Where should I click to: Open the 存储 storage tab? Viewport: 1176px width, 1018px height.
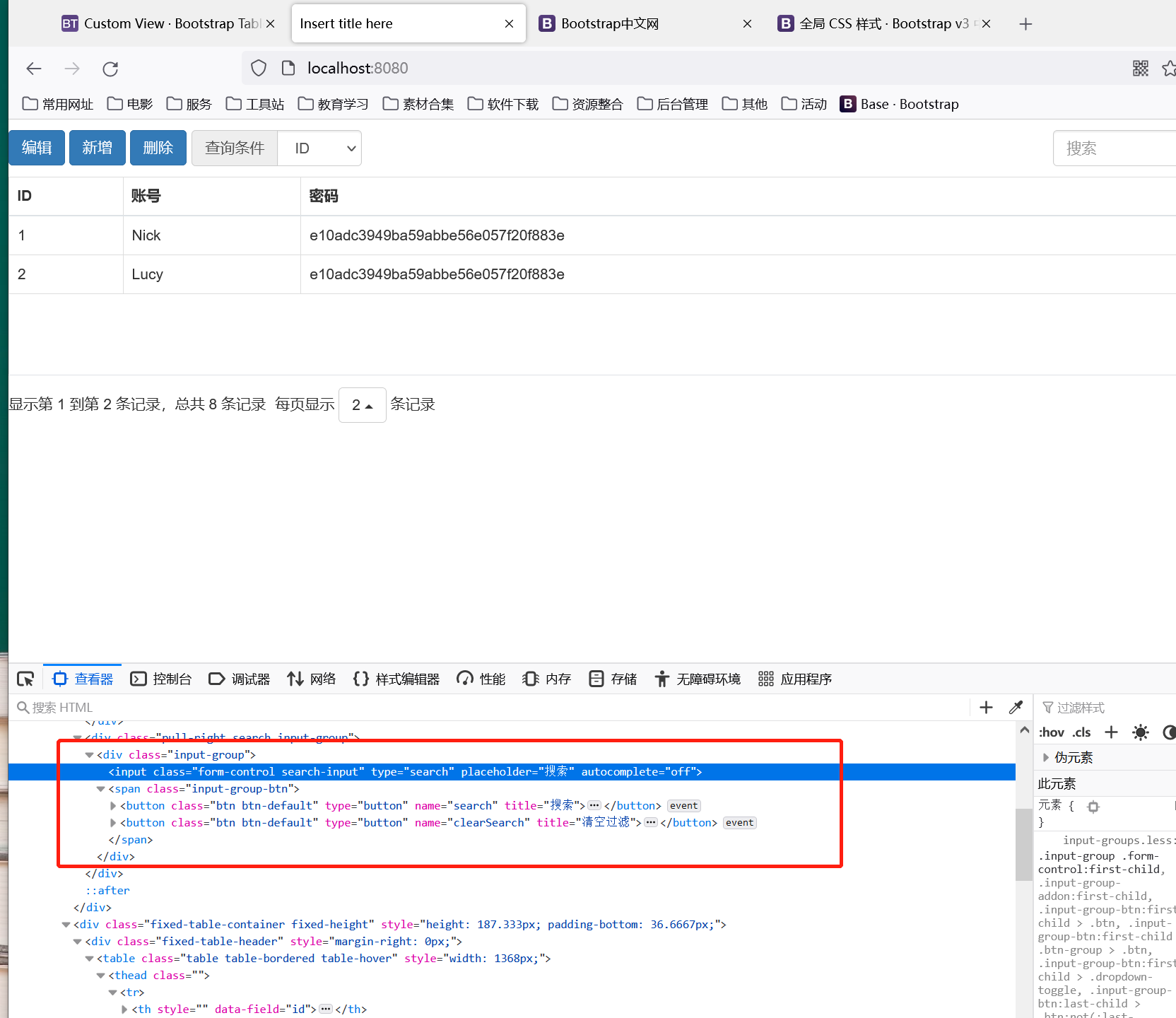point(612,679)
